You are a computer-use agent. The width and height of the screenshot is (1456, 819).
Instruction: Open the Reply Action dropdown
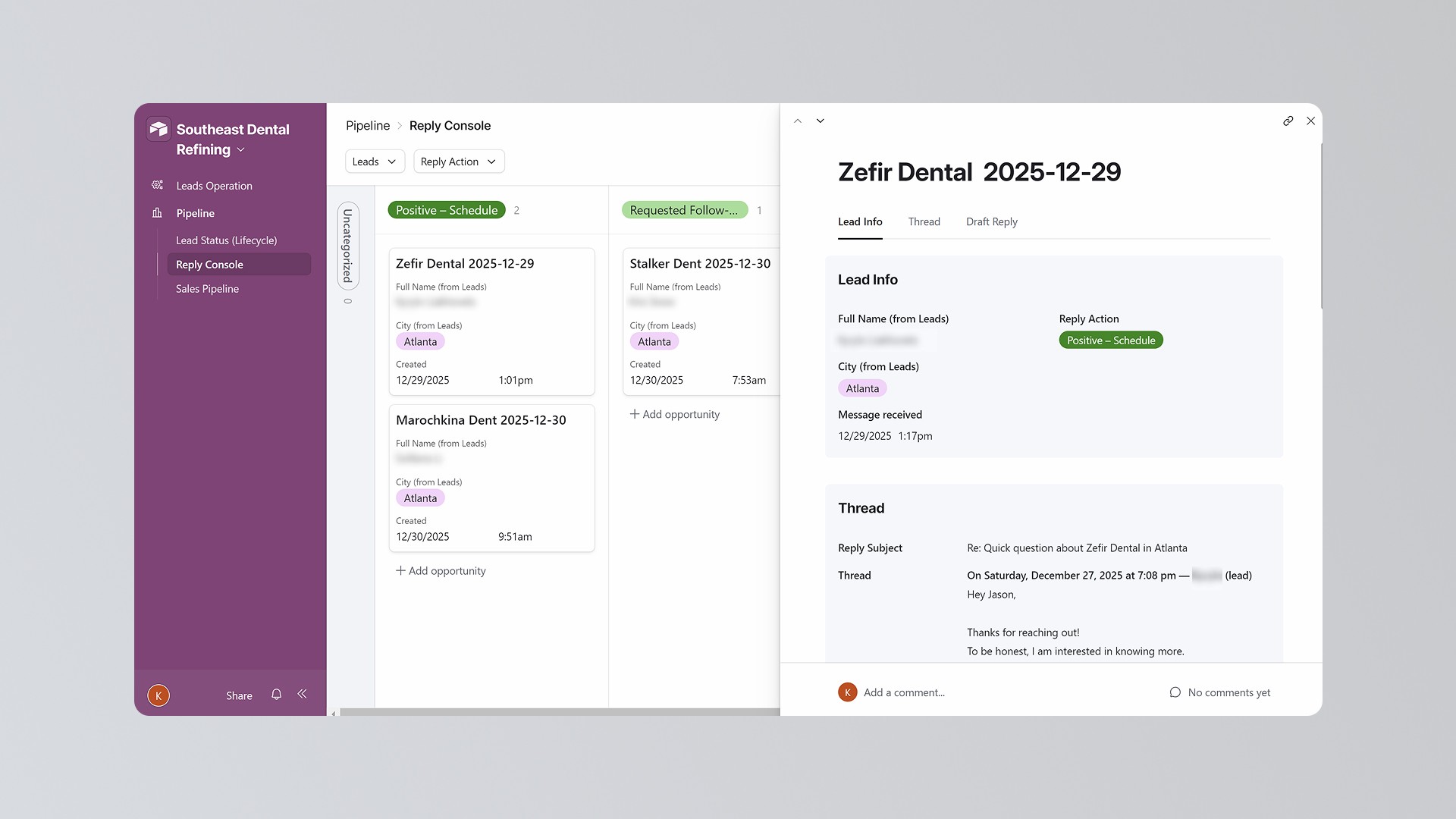(458, 162)
